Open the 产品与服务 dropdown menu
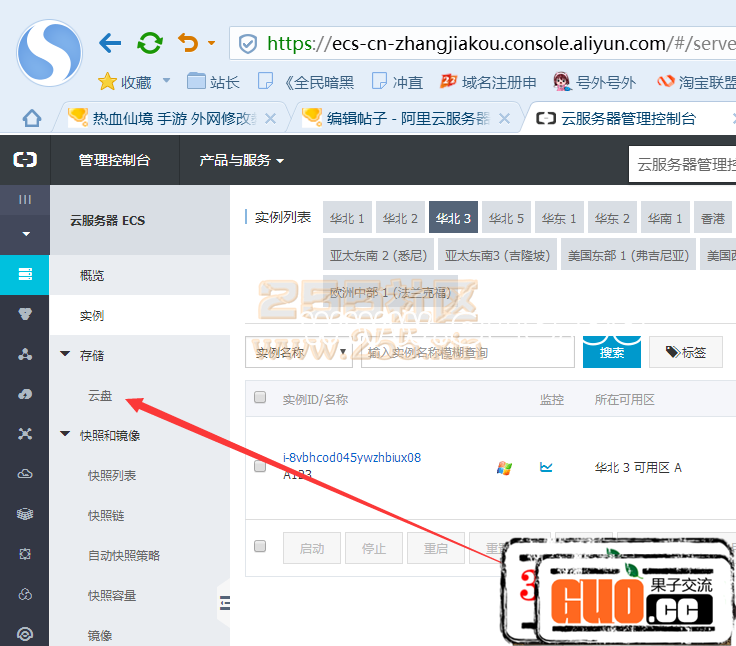736x646 pixels. pos(241,160)
